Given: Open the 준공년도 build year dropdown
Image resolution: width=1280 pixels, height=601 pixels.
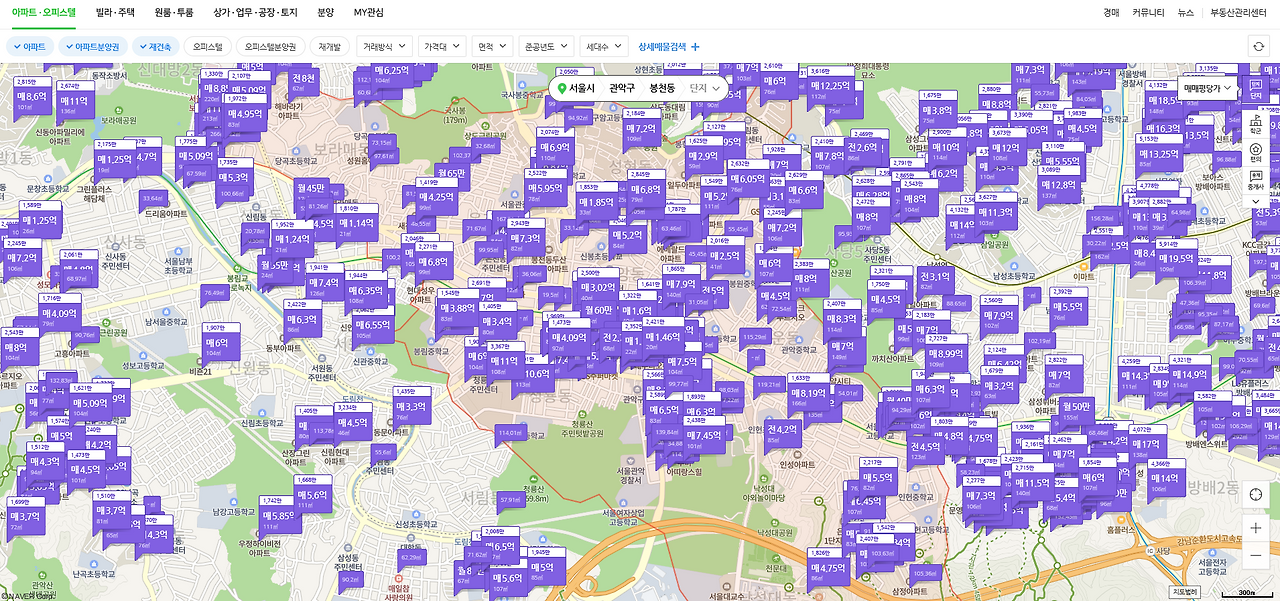Looking at the screenshot, I should (x=546, y=46).
